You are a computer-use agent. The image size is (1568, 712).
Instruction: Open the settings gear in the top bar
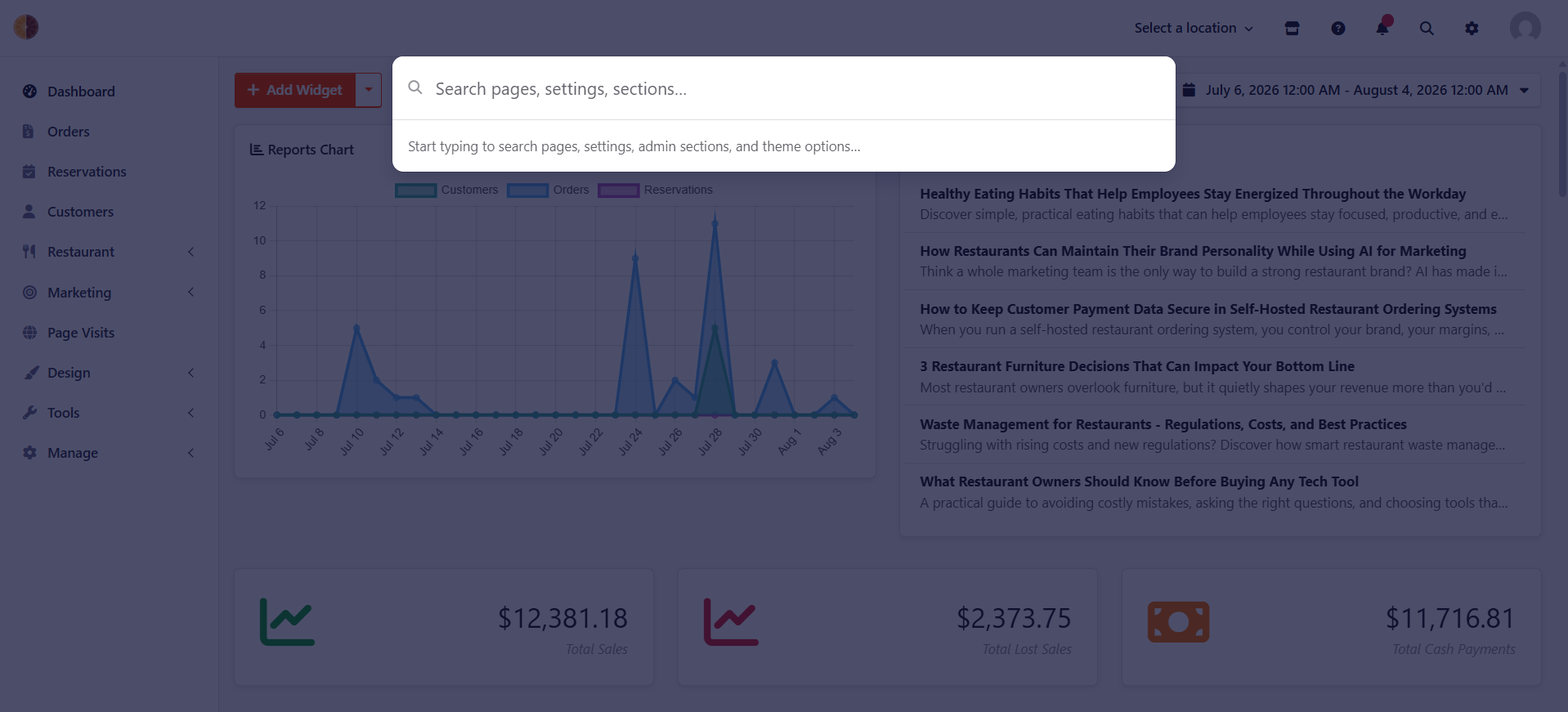[x=1472, y=28]
